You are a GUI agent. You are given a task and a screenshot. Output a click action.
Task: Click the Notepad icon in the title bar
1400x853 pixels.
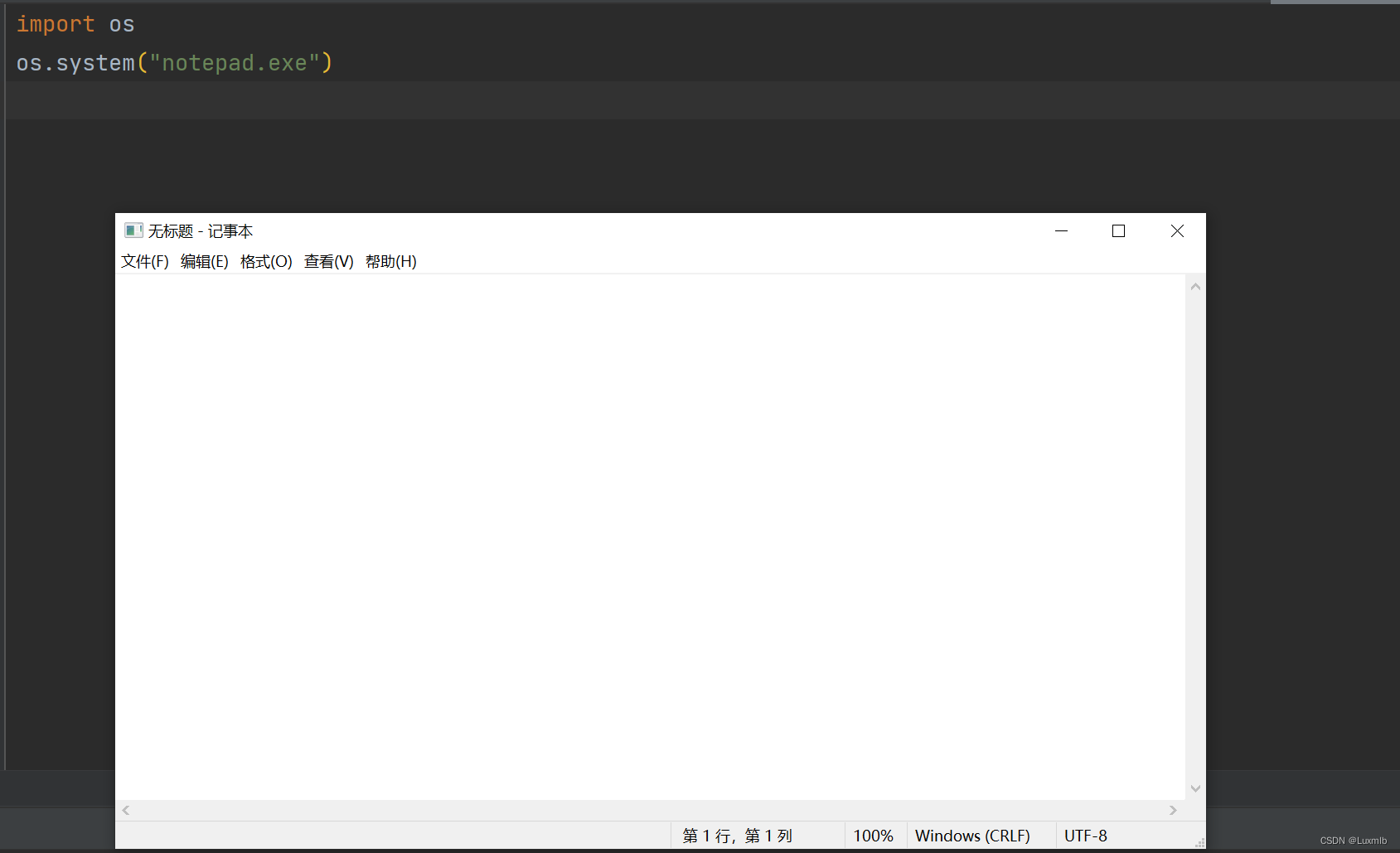[x=133, y=230]
